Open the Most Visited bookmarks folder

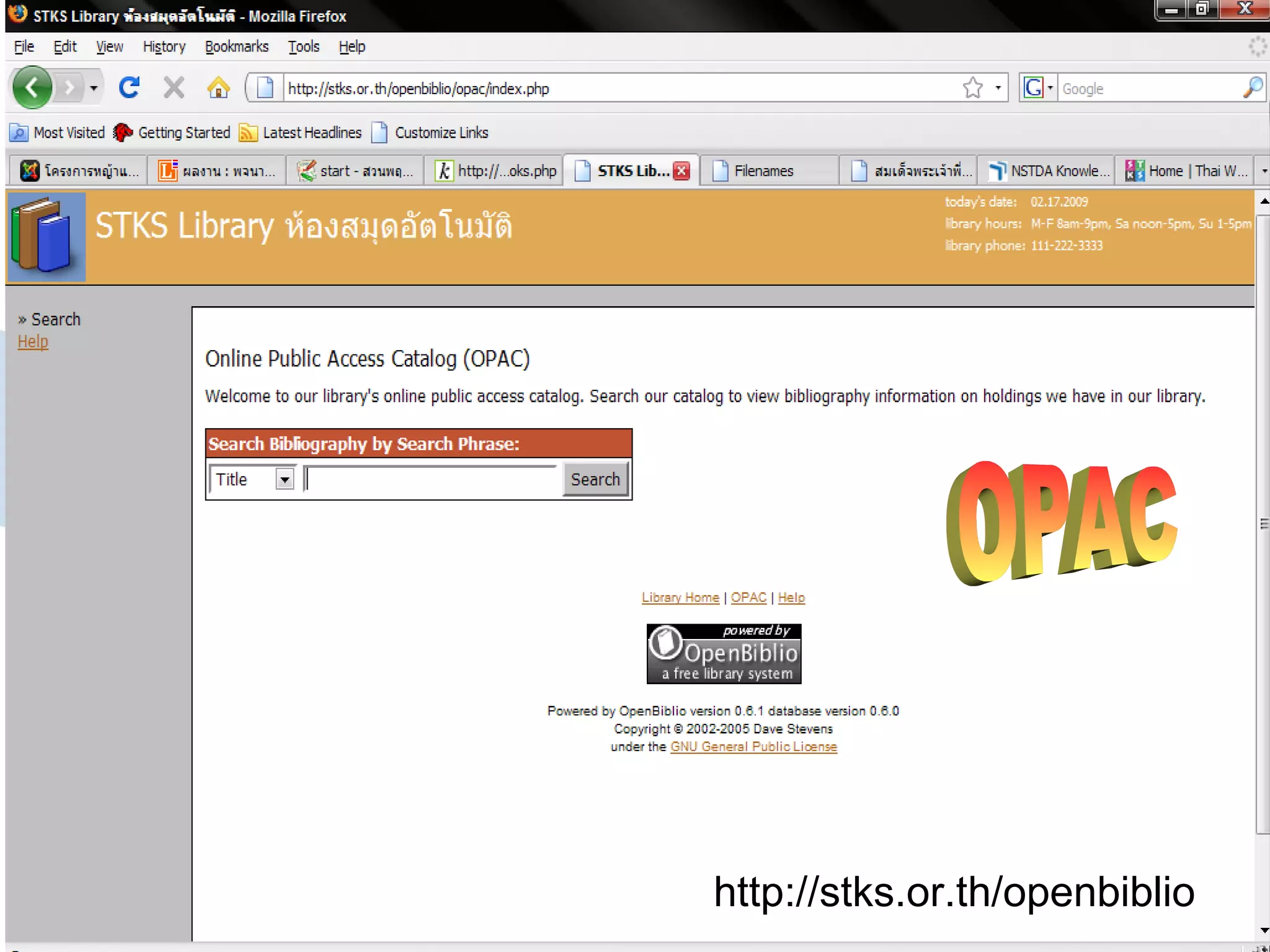point(57,133)
